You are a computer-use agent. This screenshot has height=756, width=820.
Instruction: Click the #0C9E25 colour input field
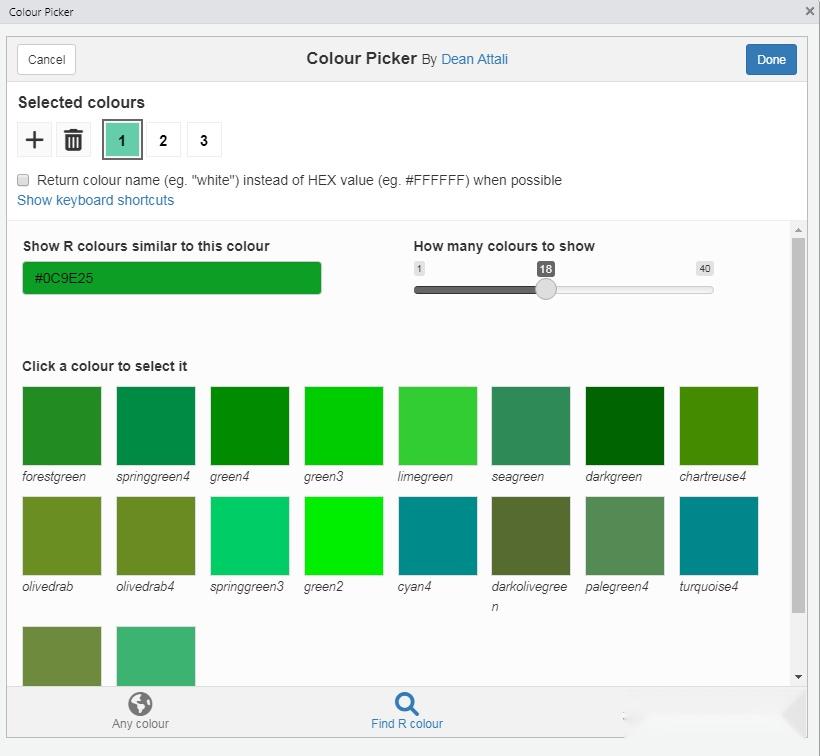click(x=171, y=277)
